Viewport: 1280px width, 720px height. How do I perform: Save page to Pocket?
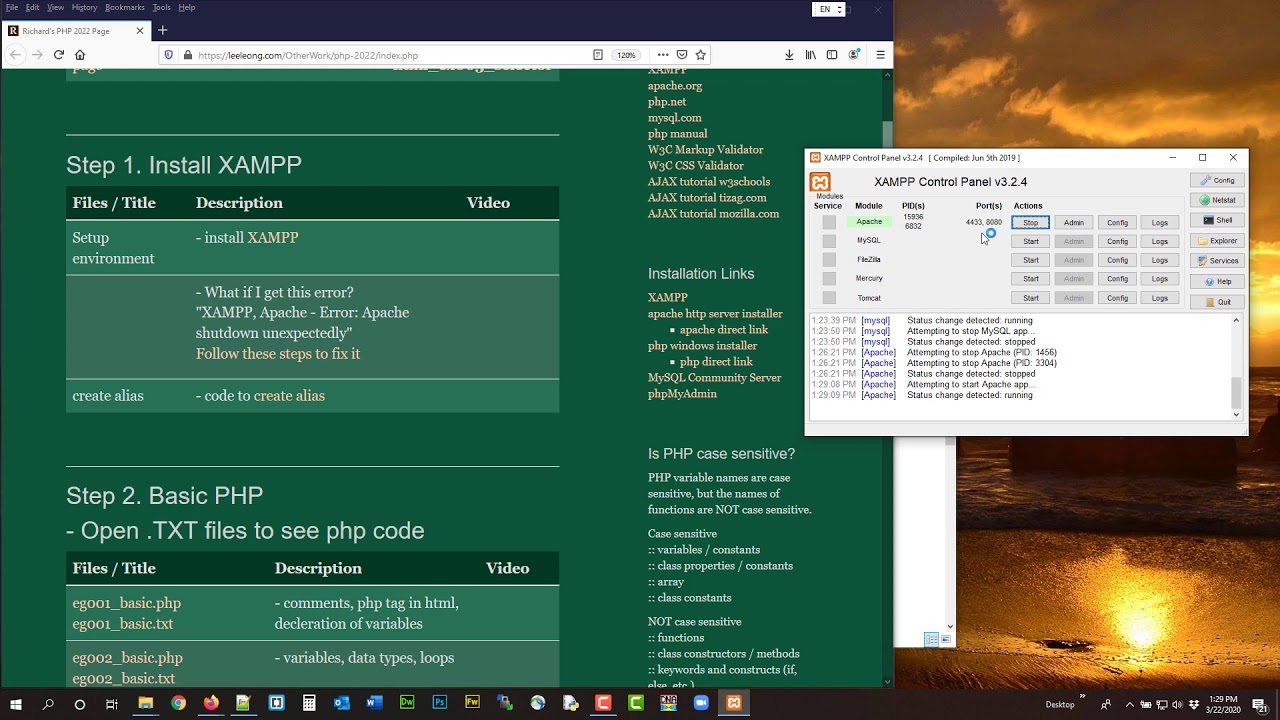[x=682, y=55]
